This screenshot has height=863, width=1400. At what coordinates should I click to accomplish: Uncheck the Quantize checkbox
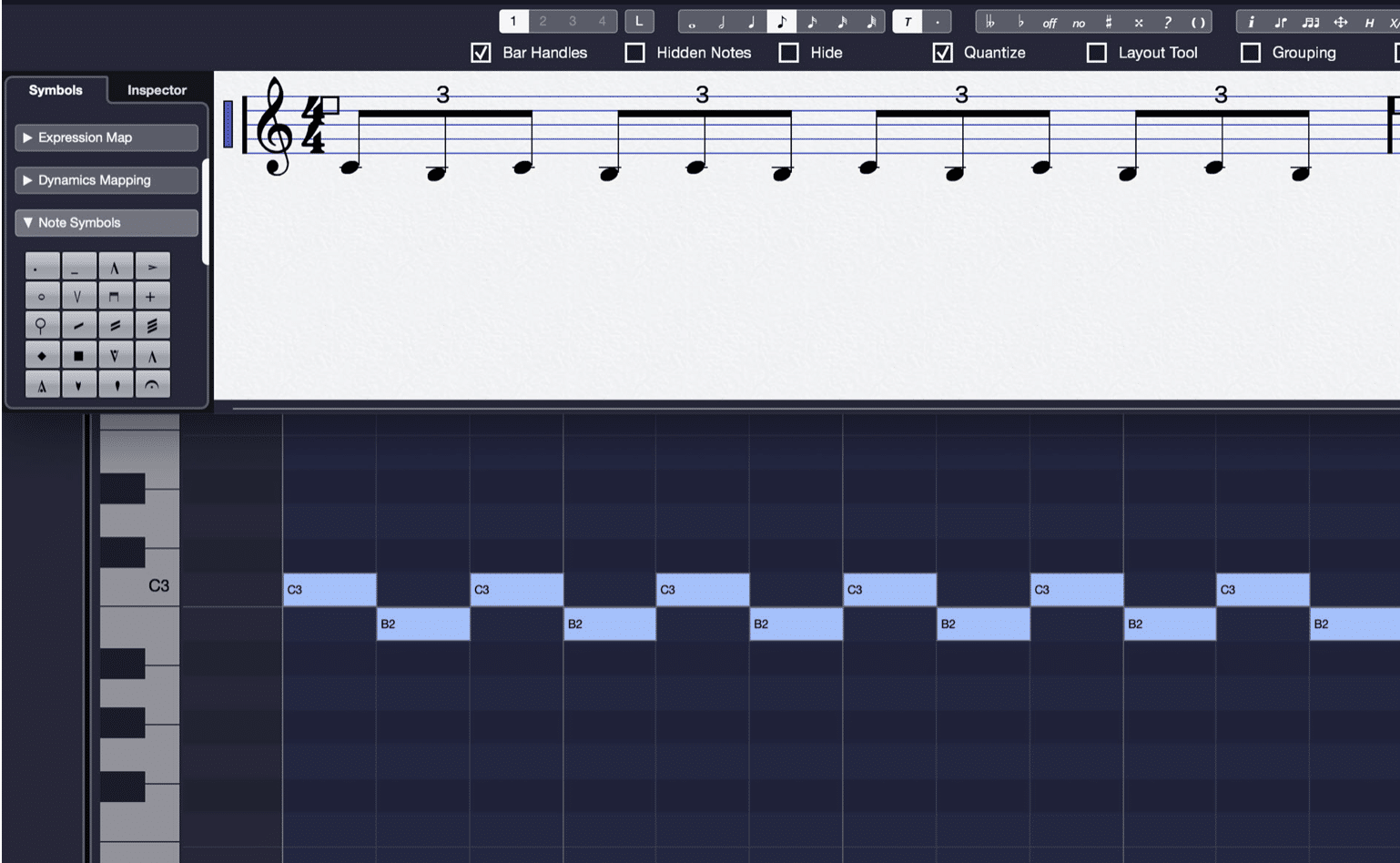tap(943, 53)
